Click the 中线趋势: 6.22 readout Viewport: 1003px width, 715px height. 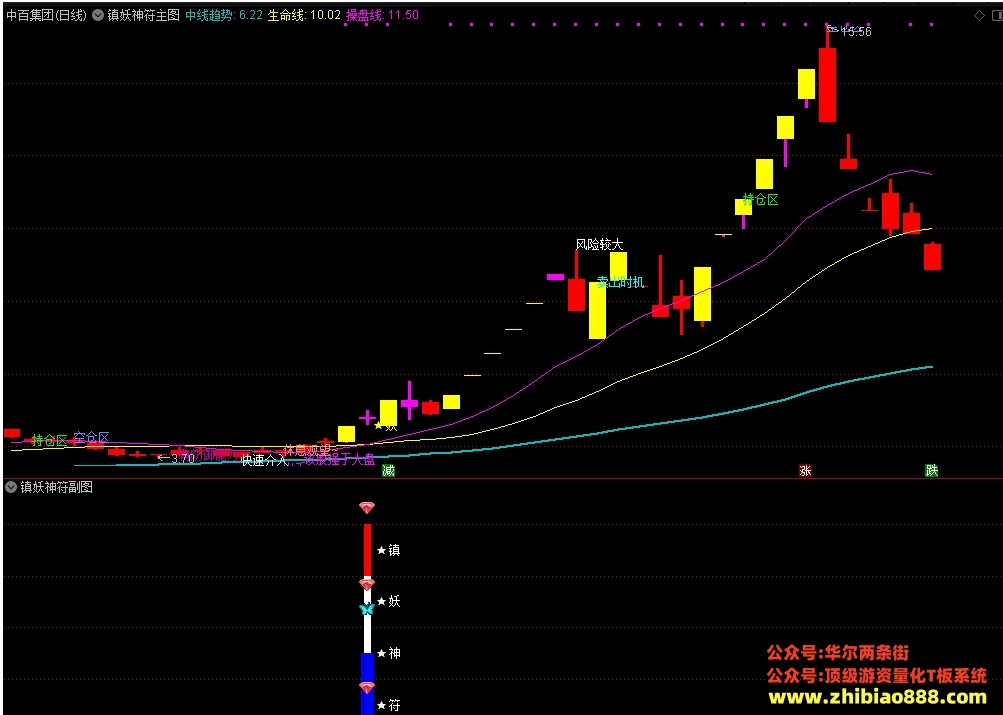click(x=224, y=15)
